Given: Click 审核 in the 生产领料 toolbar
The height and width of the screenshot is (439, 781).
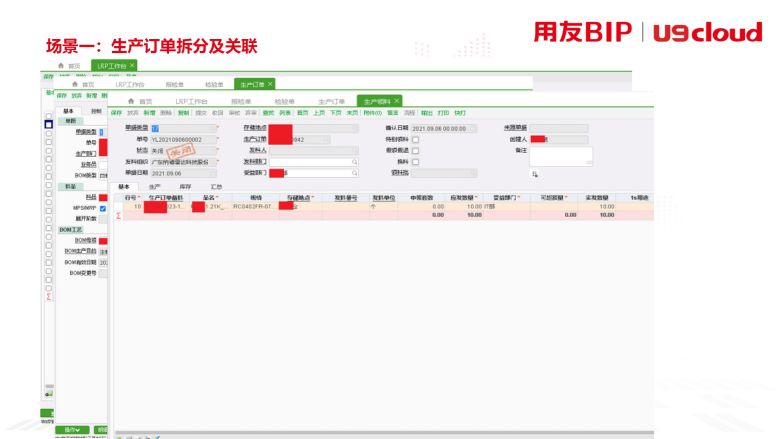Looking at the screenshot, I should pos(235,113).
